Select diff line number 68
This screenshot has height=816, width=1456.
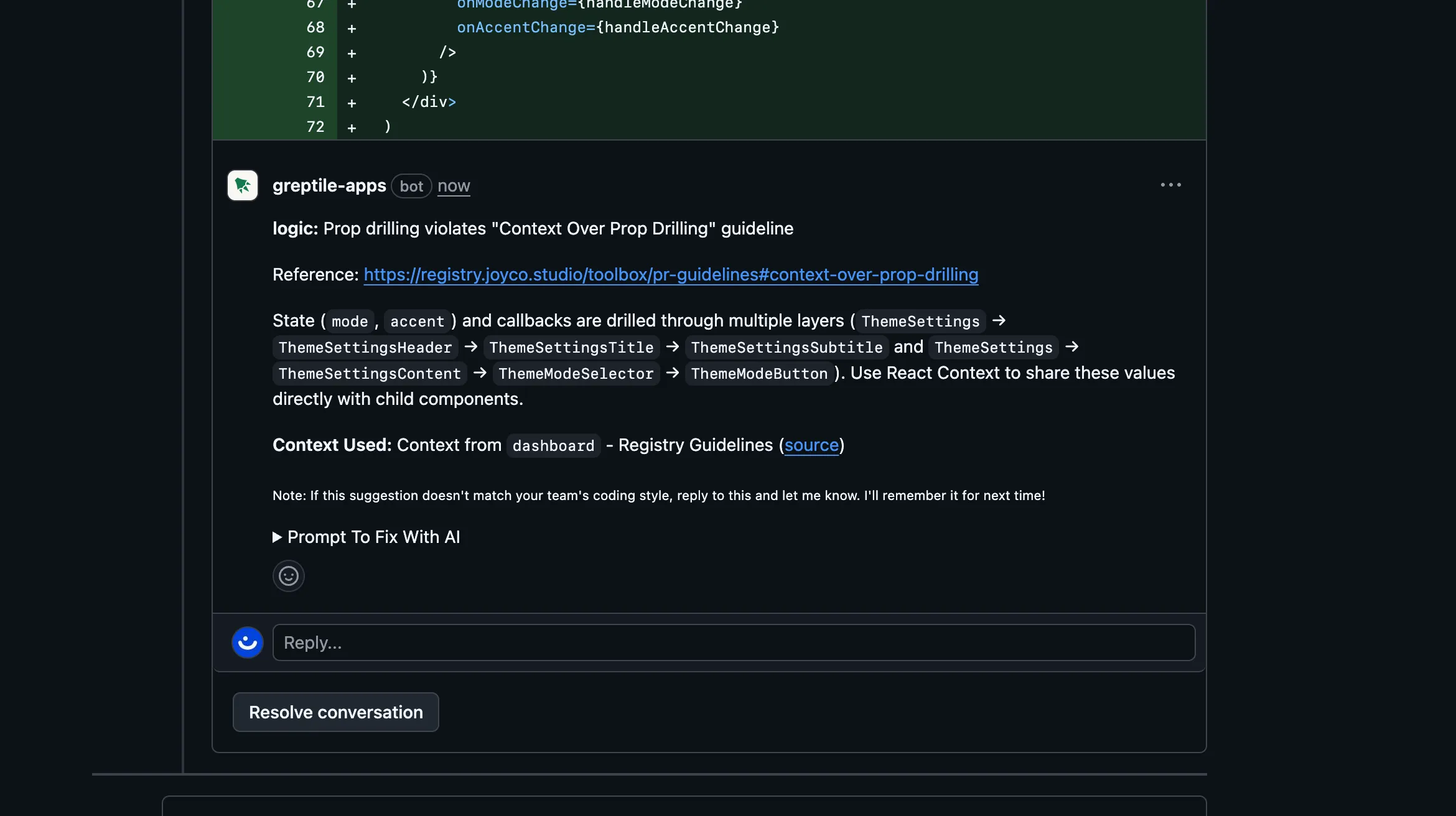pos(315,27)
